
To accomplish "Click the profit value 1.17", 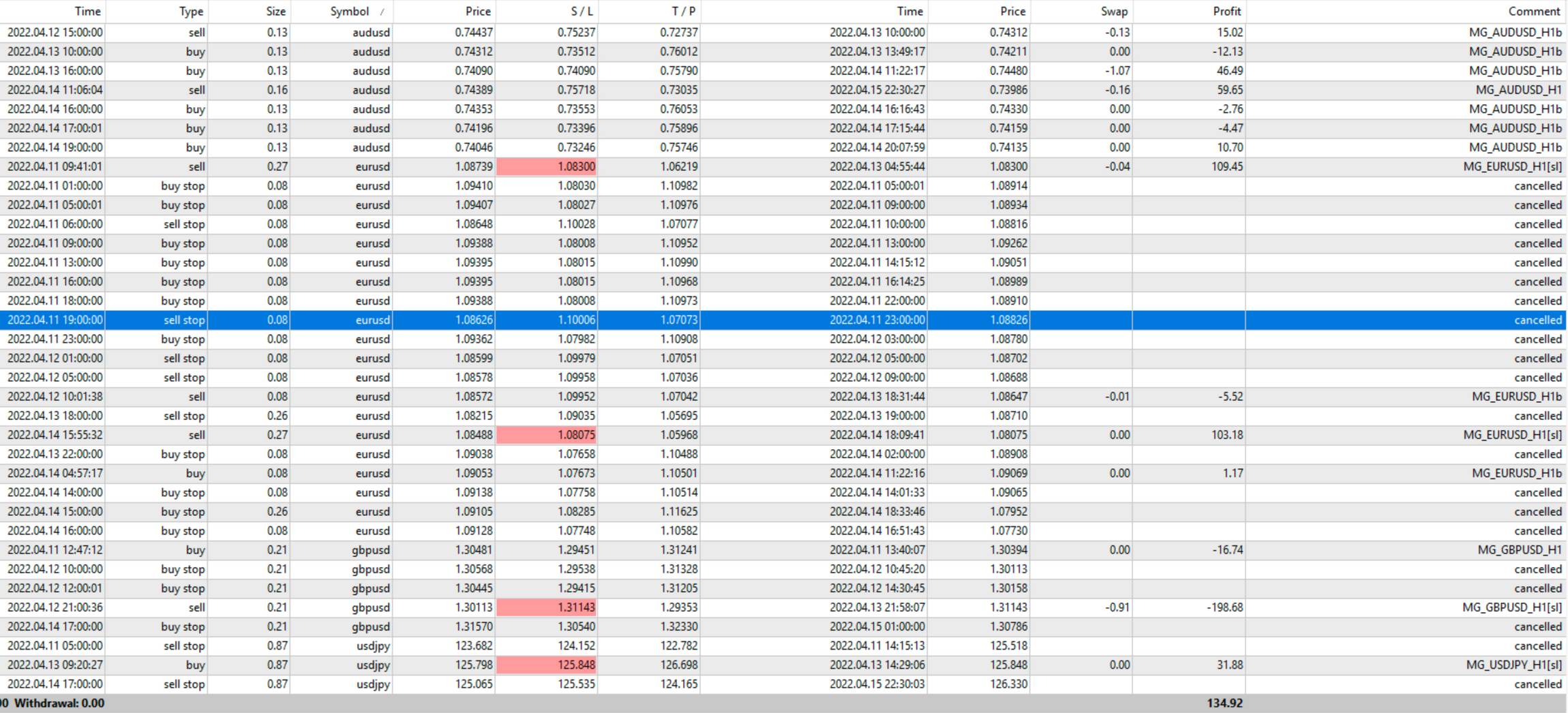I will (x=1233, y=473).
